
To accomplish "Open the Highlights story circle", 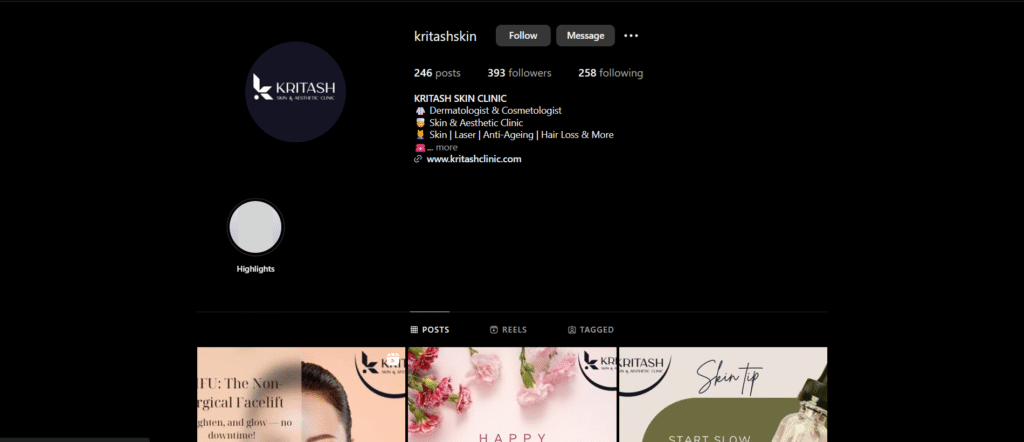I will (256, 227).
